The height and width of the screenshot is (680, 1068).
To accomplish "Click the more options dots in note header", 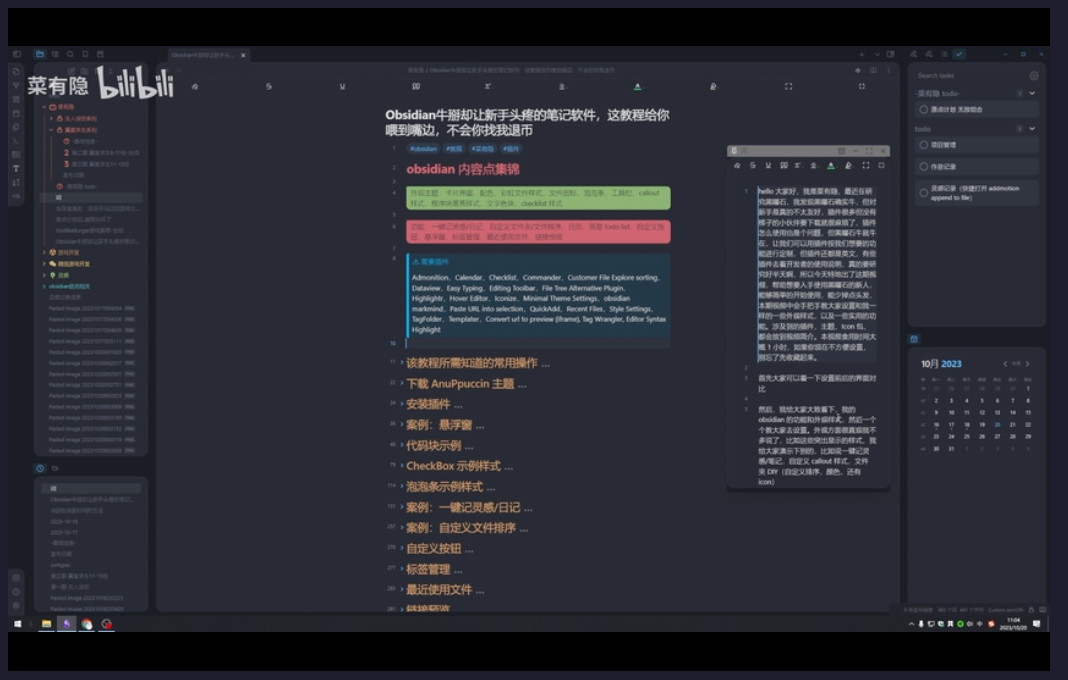I will pyautogui.click(x=888, y=70).
